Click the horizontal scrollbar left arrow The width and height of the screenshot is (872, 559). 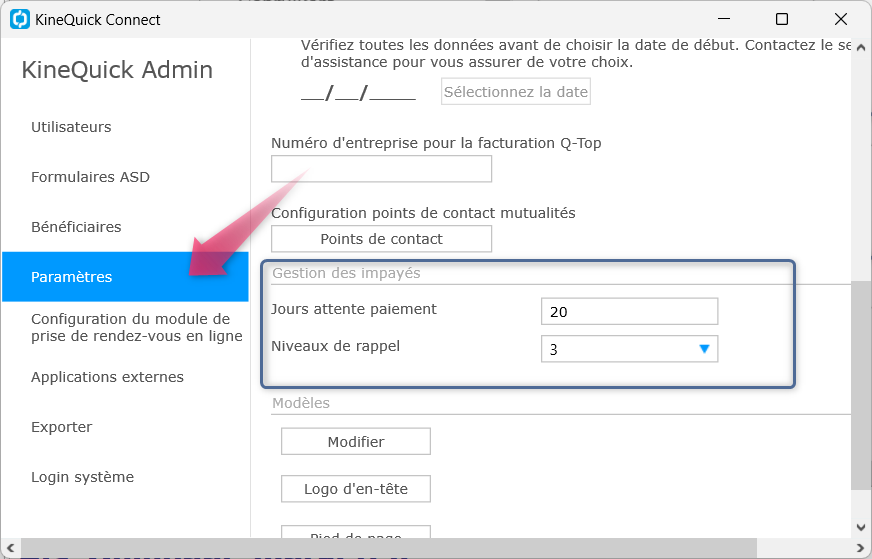click(x=10, y=548)
